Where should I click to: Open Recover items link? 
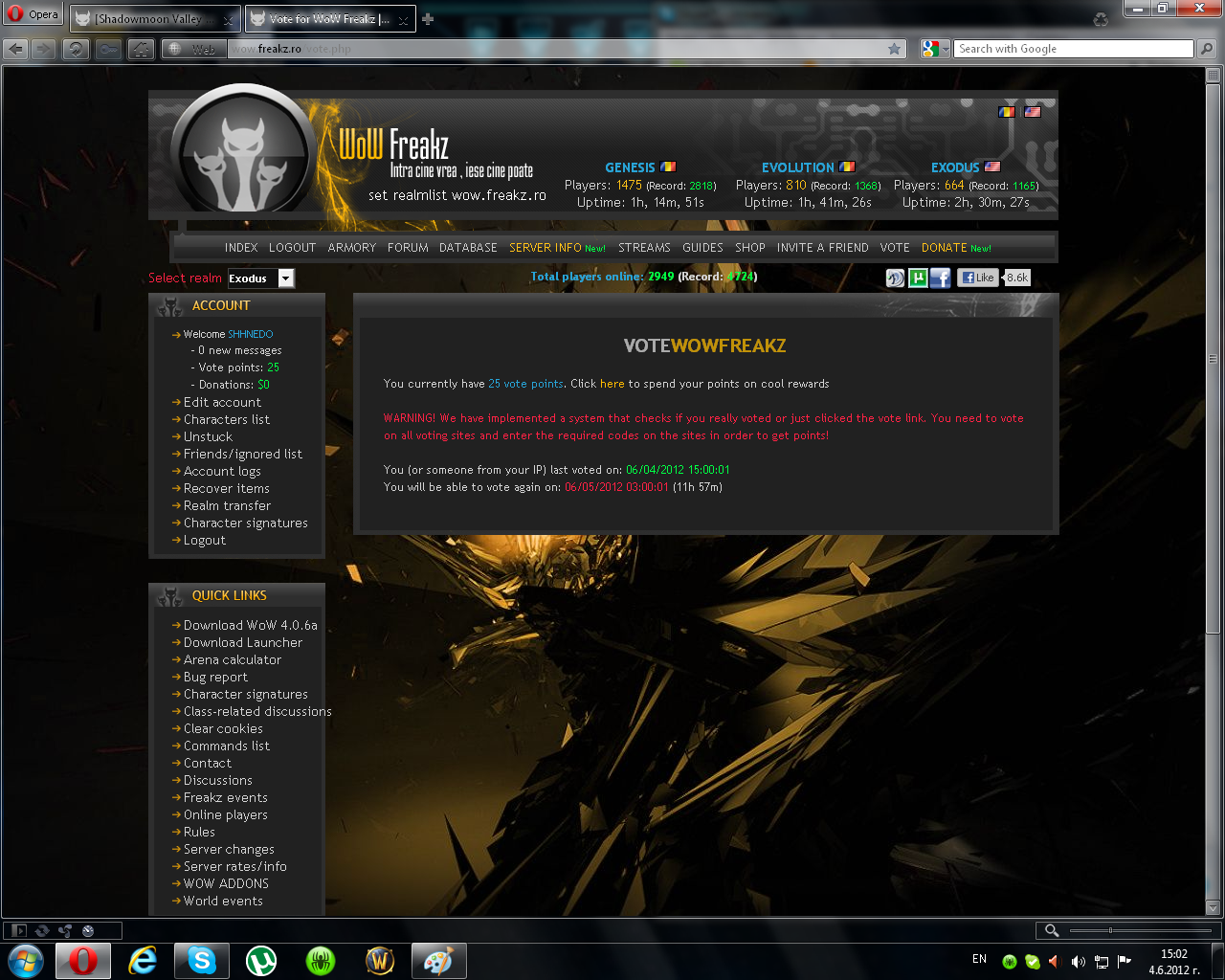tap(227, 489)
